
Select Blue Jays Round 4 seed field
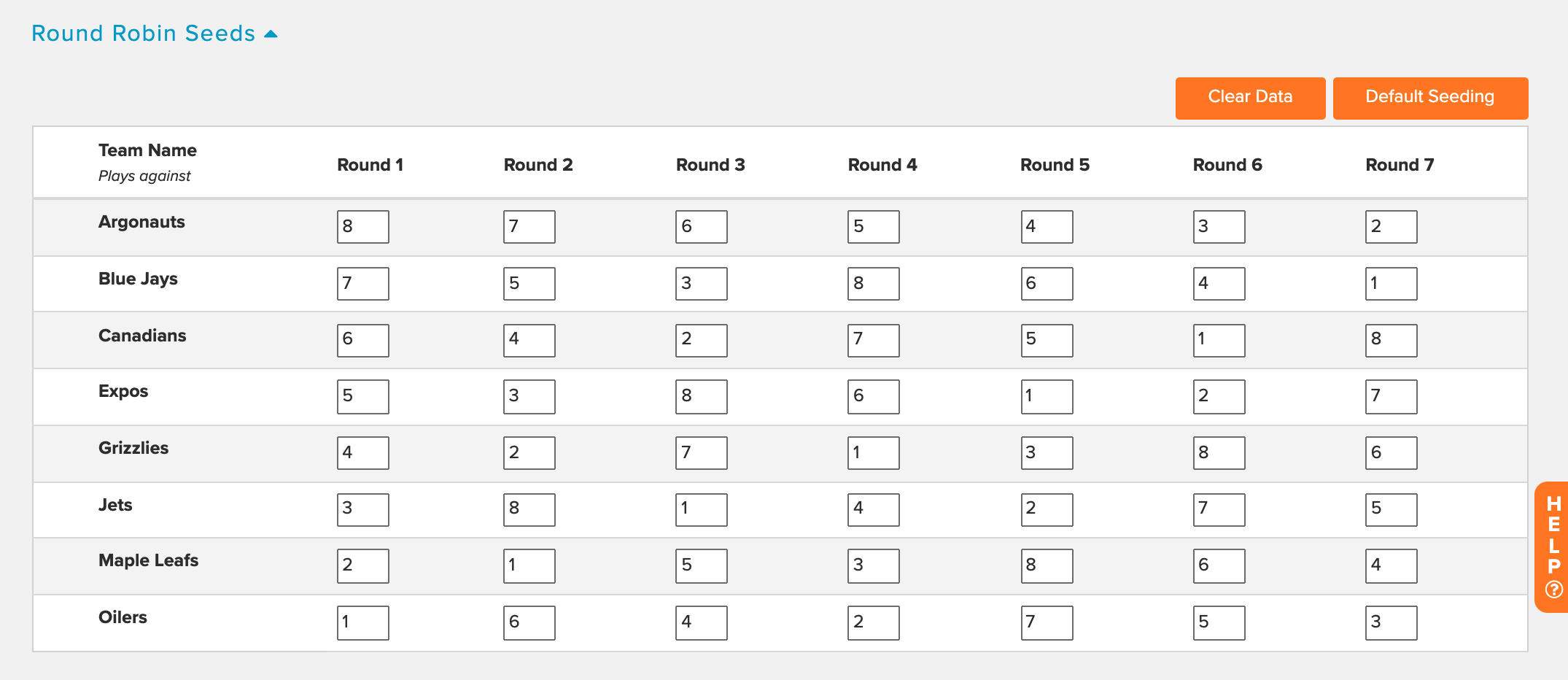click(x=874, y=284)
